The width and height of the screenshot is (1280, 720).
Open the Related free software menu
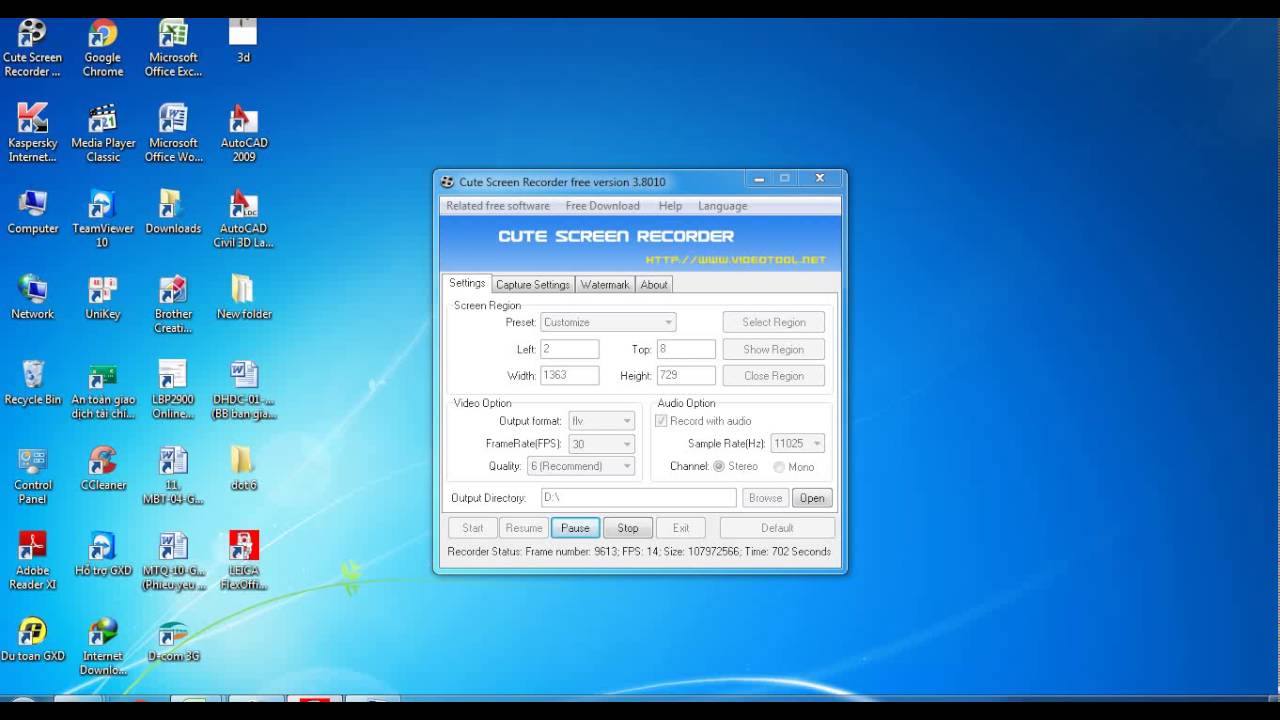(497, 206)
